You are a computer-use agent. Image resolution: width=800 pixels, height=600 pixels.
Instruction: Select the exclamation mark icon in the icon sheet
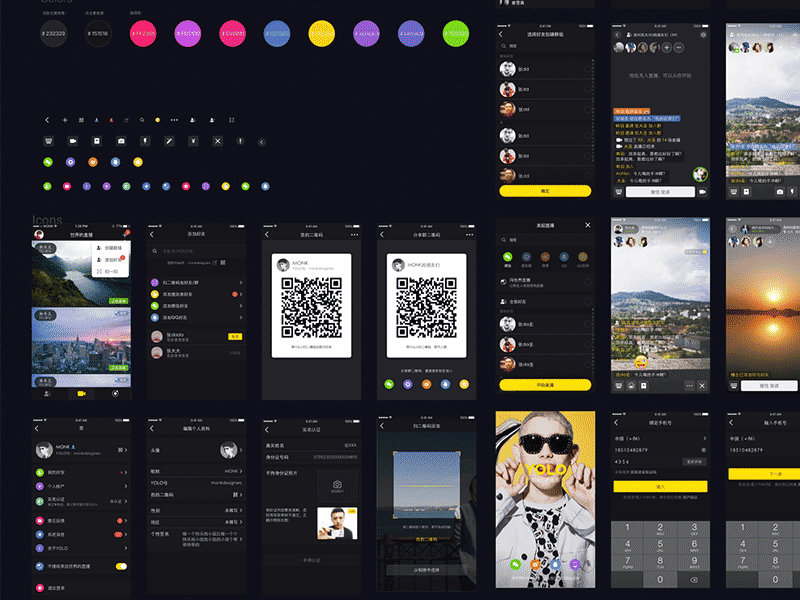240,141
